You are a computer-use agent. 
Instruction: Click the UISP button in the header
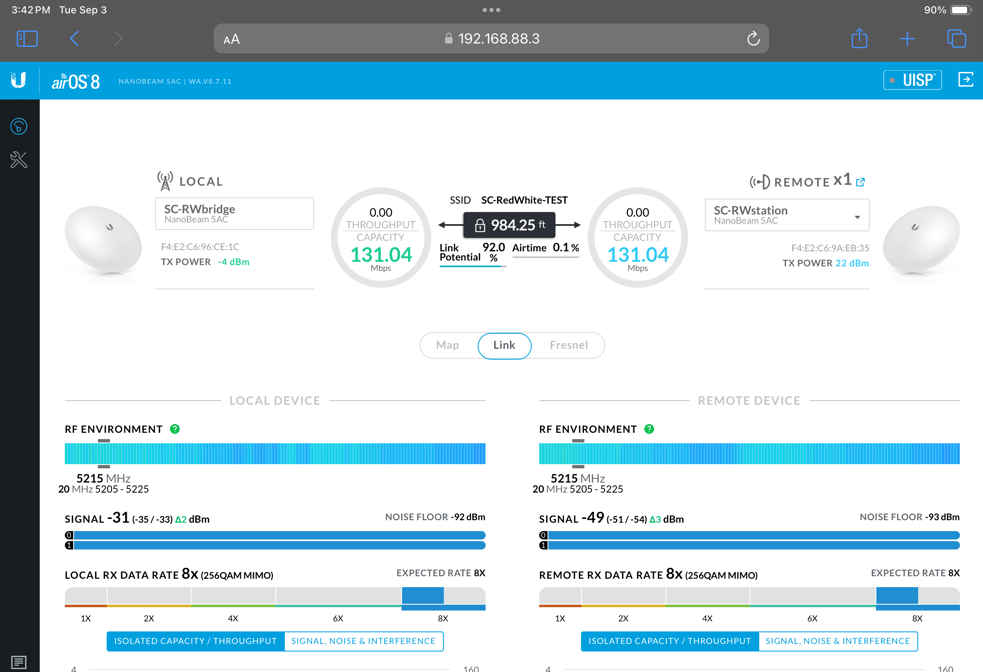click(x=912, y=79)
